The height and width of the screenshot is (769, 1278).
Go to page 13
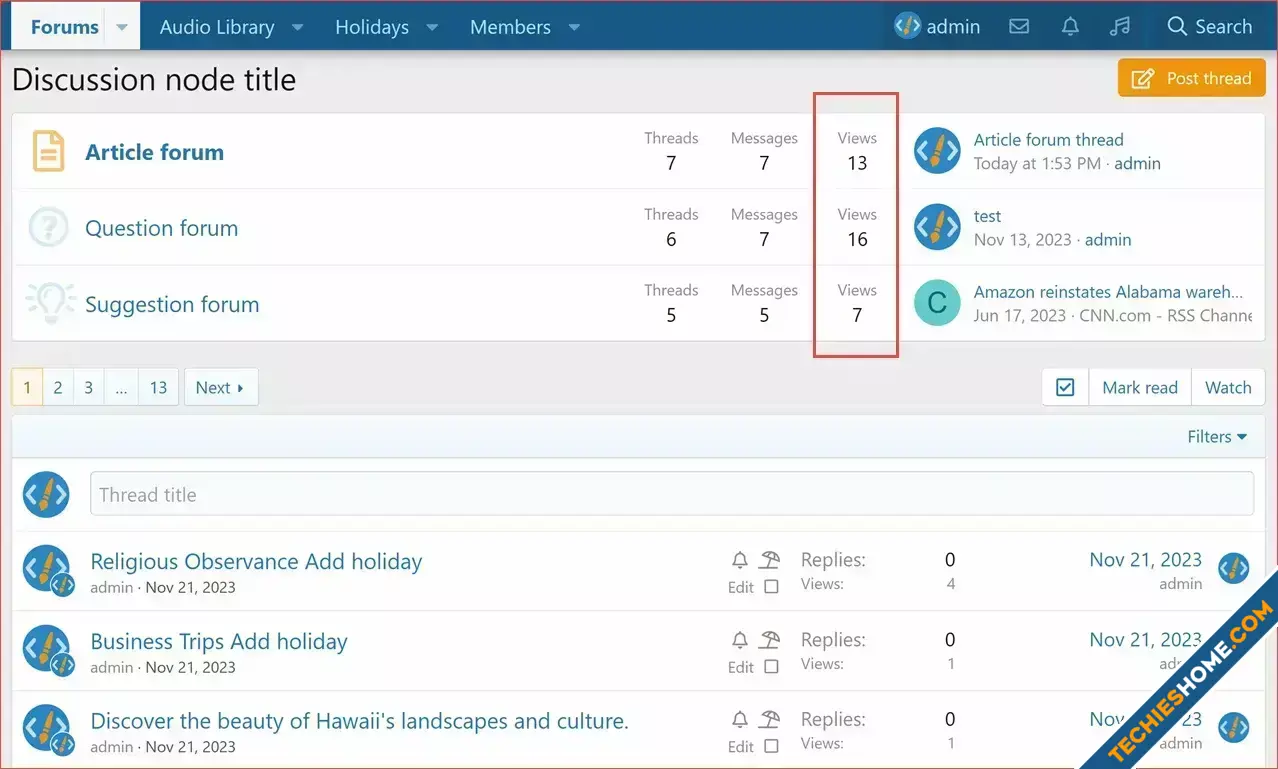[158, 387]
